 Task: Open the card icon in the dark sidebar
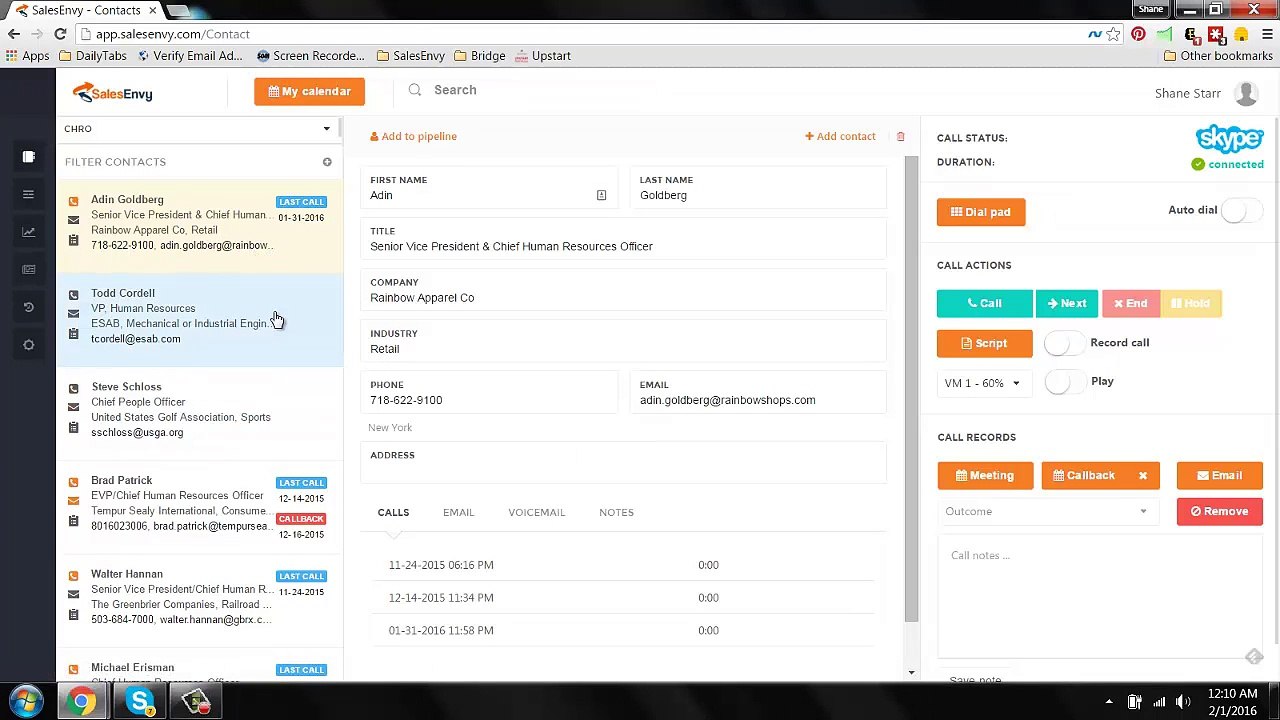pos(28,269)
